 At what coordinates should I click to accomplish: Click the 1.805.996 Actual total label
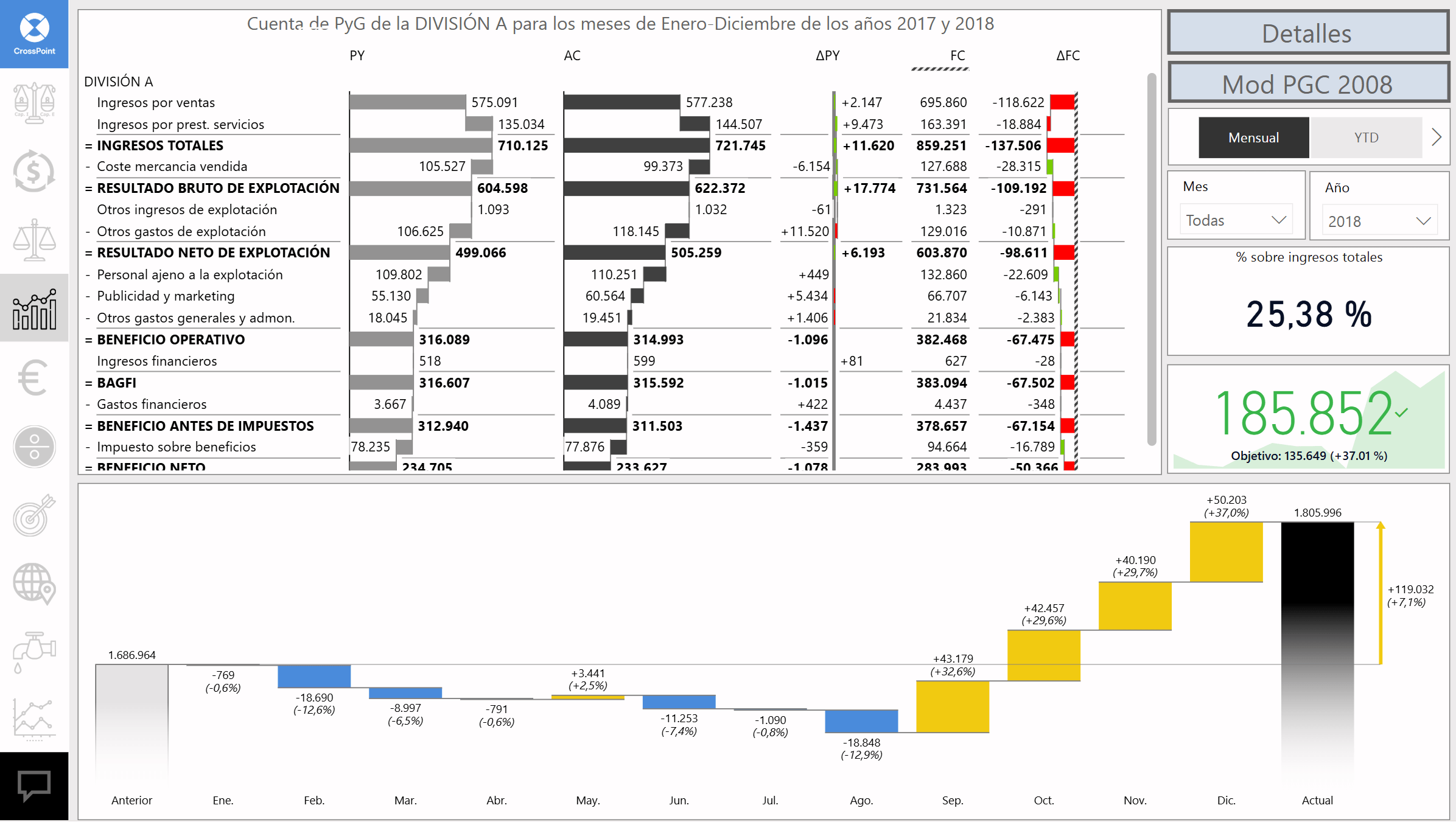pyautogui.click(x=1317, y=512)
